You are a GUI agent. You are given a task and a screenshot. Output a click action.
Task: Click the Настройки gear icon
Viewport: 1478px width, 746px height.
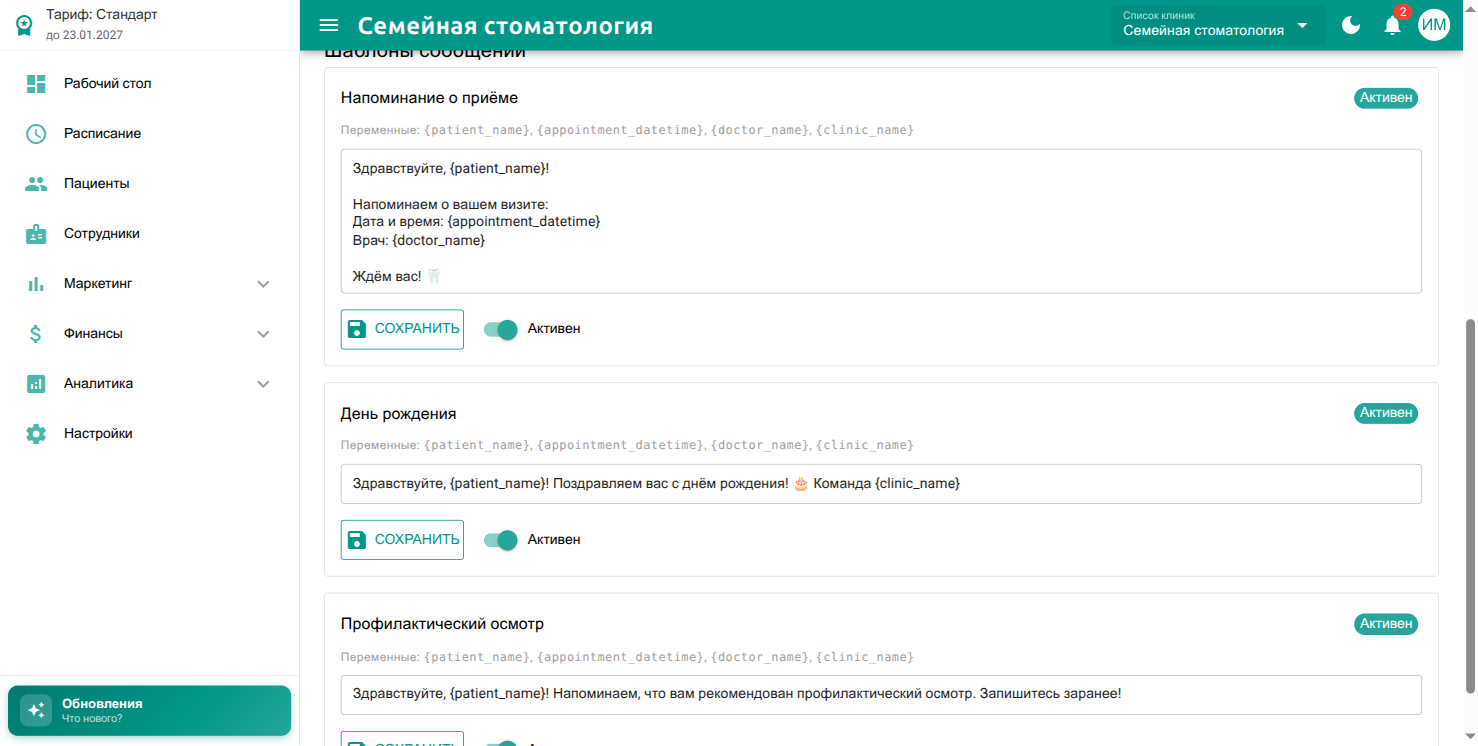36,433
